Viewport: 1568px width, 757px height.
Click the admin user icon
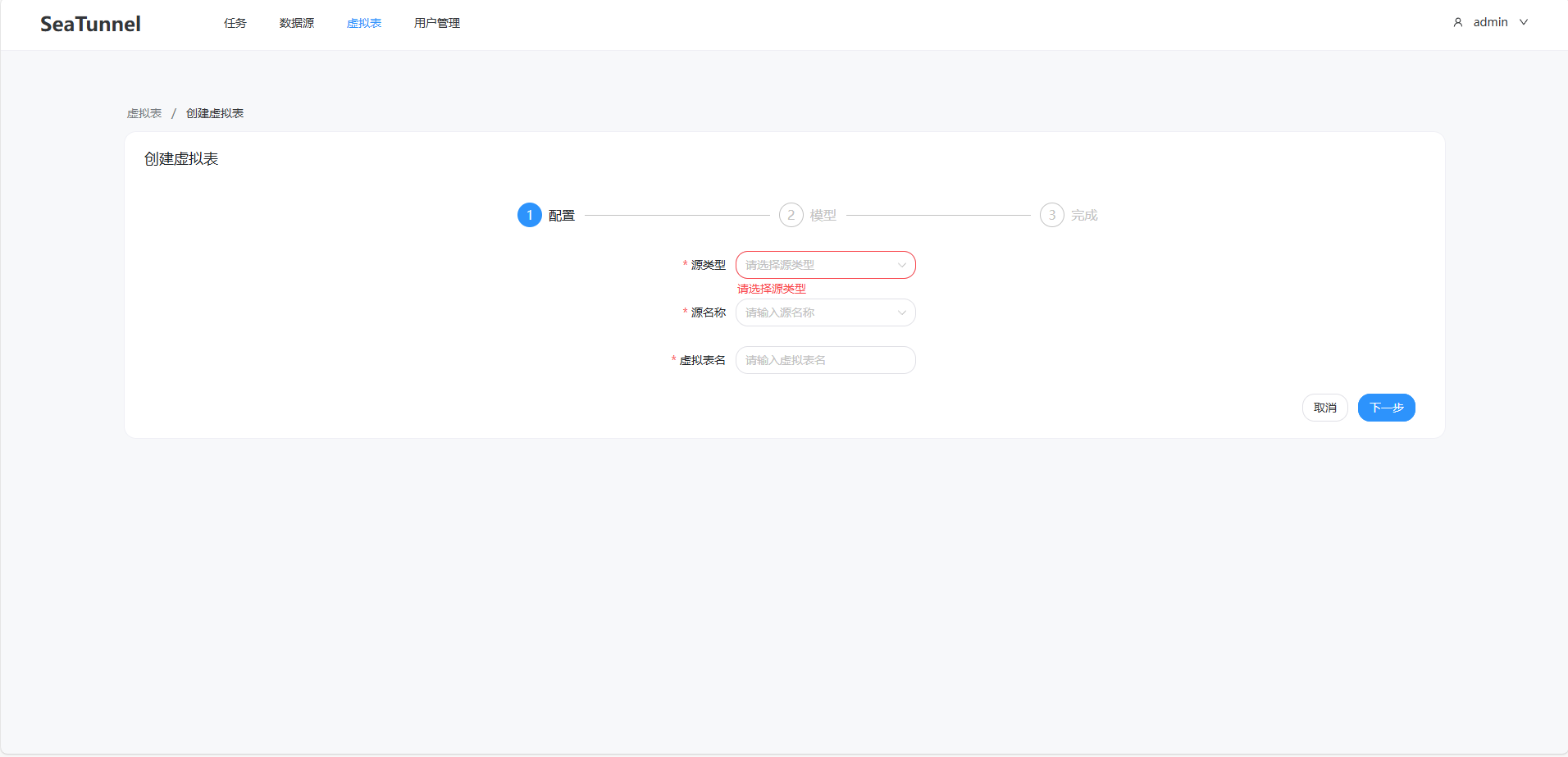(x=1458, y=22)
